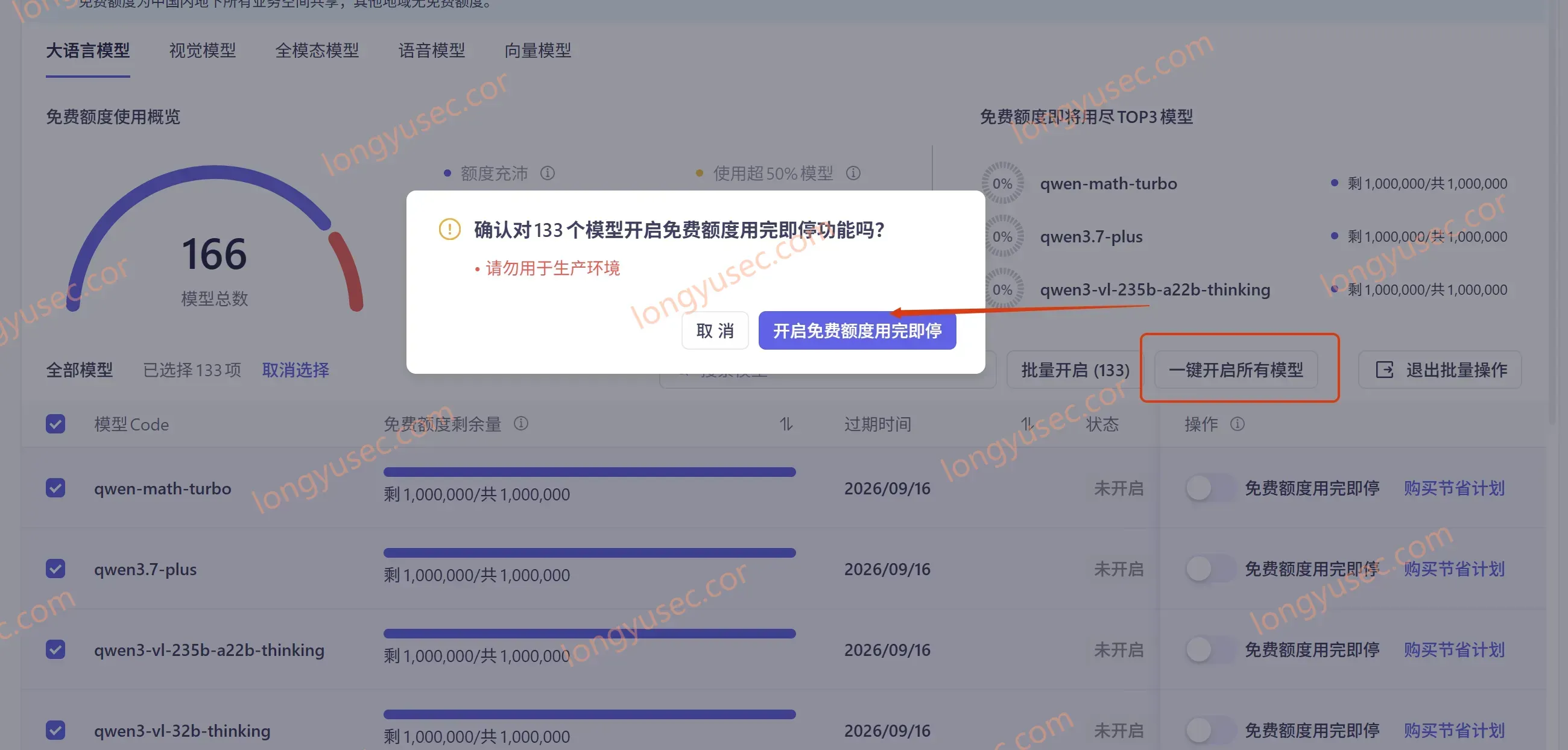This screenshot has height=750, width=1568.
Task: Click model name qwen3-vl-32b-thinking
Action: click(x=182, y=730)
